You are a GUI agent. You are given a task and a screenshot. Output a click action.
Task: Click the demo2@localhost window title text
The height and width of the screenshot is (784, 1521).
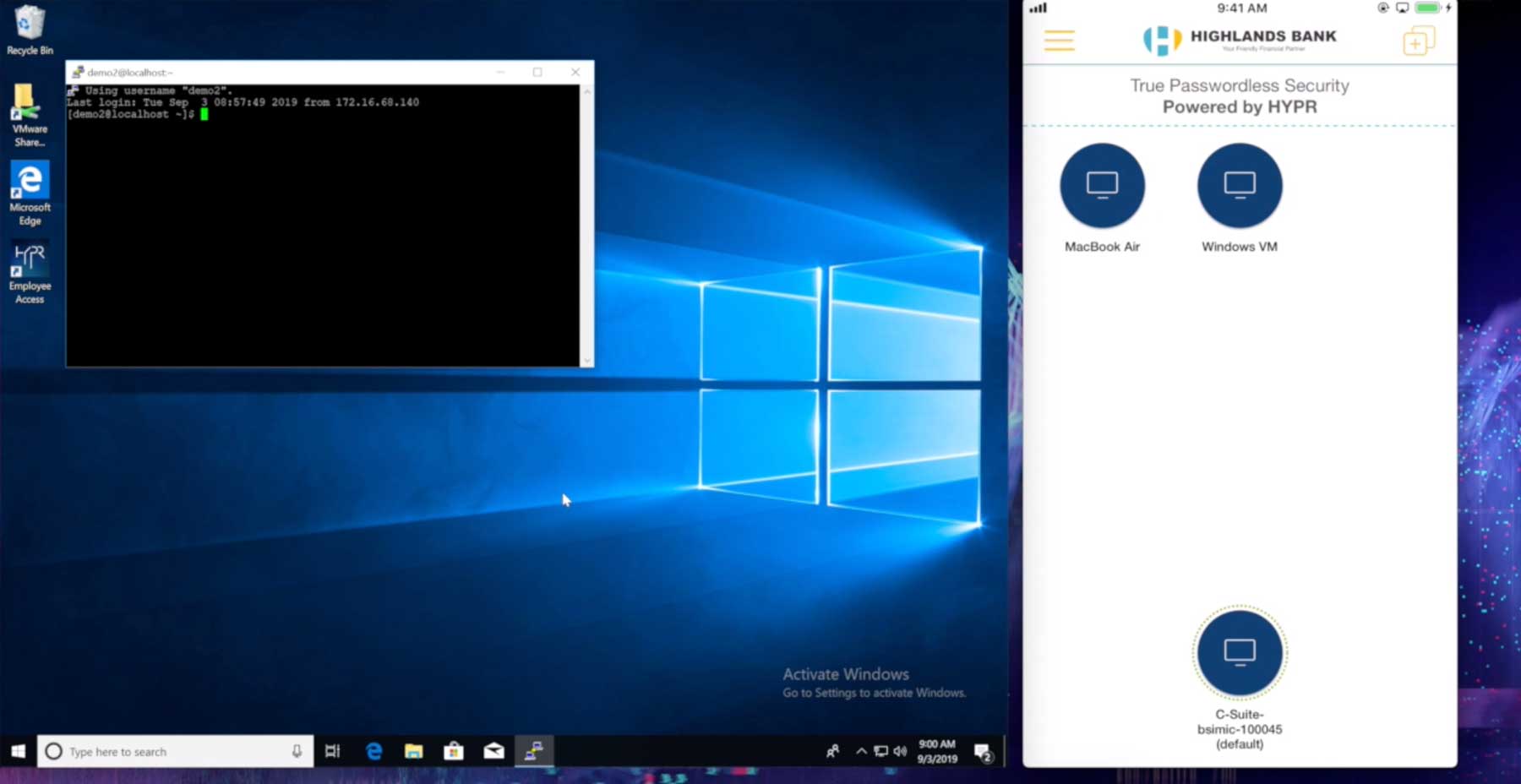129,73
